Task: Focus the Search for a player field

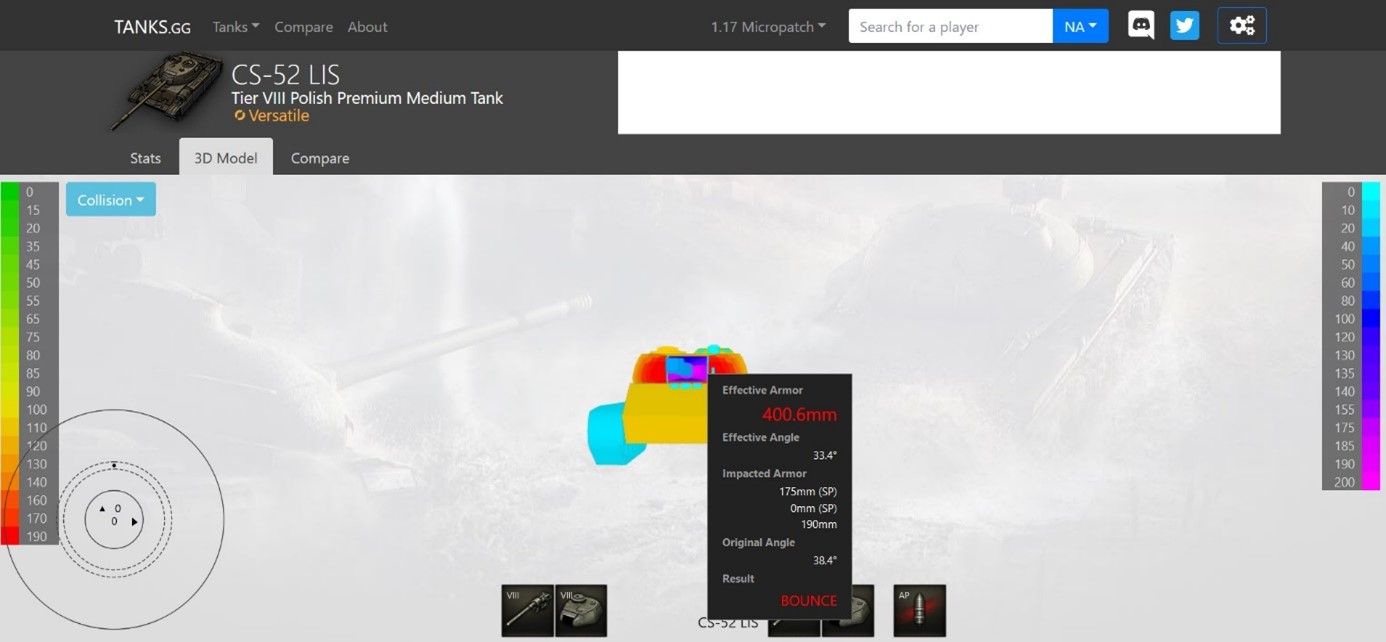Action: (x=950, y=26)
